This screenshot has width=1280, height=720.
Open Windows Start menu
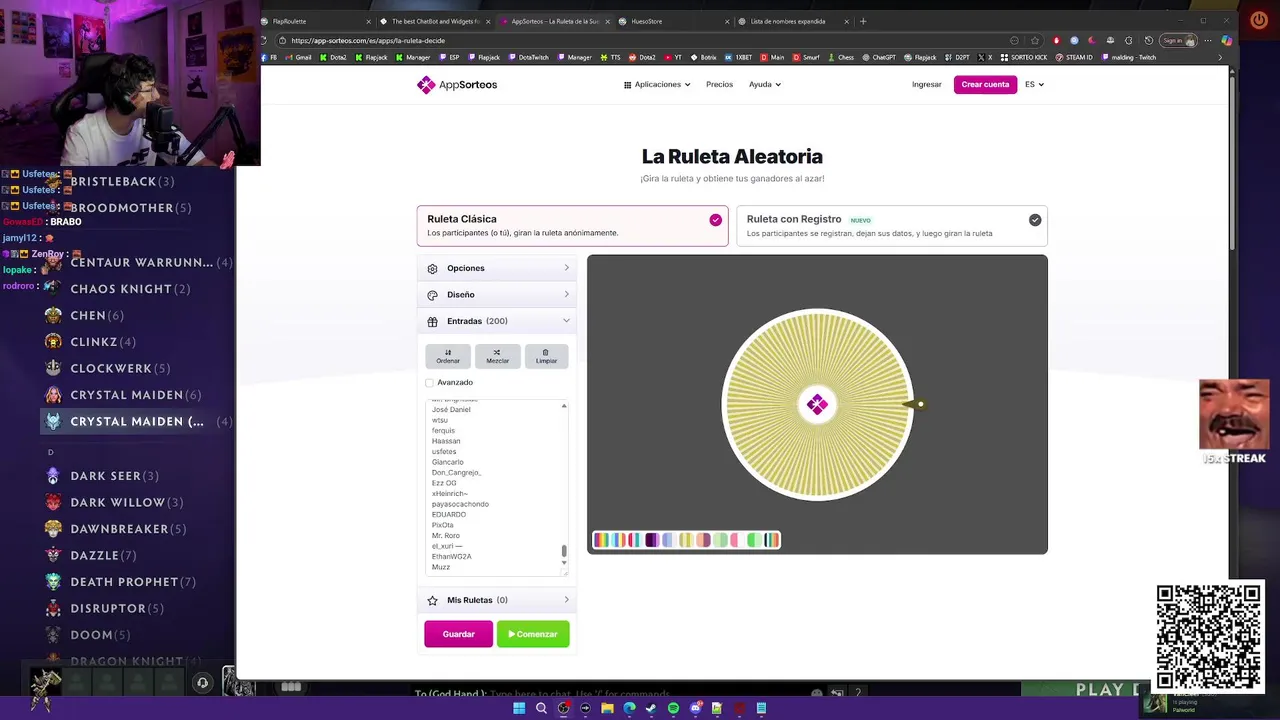click(x=519, y=708)
